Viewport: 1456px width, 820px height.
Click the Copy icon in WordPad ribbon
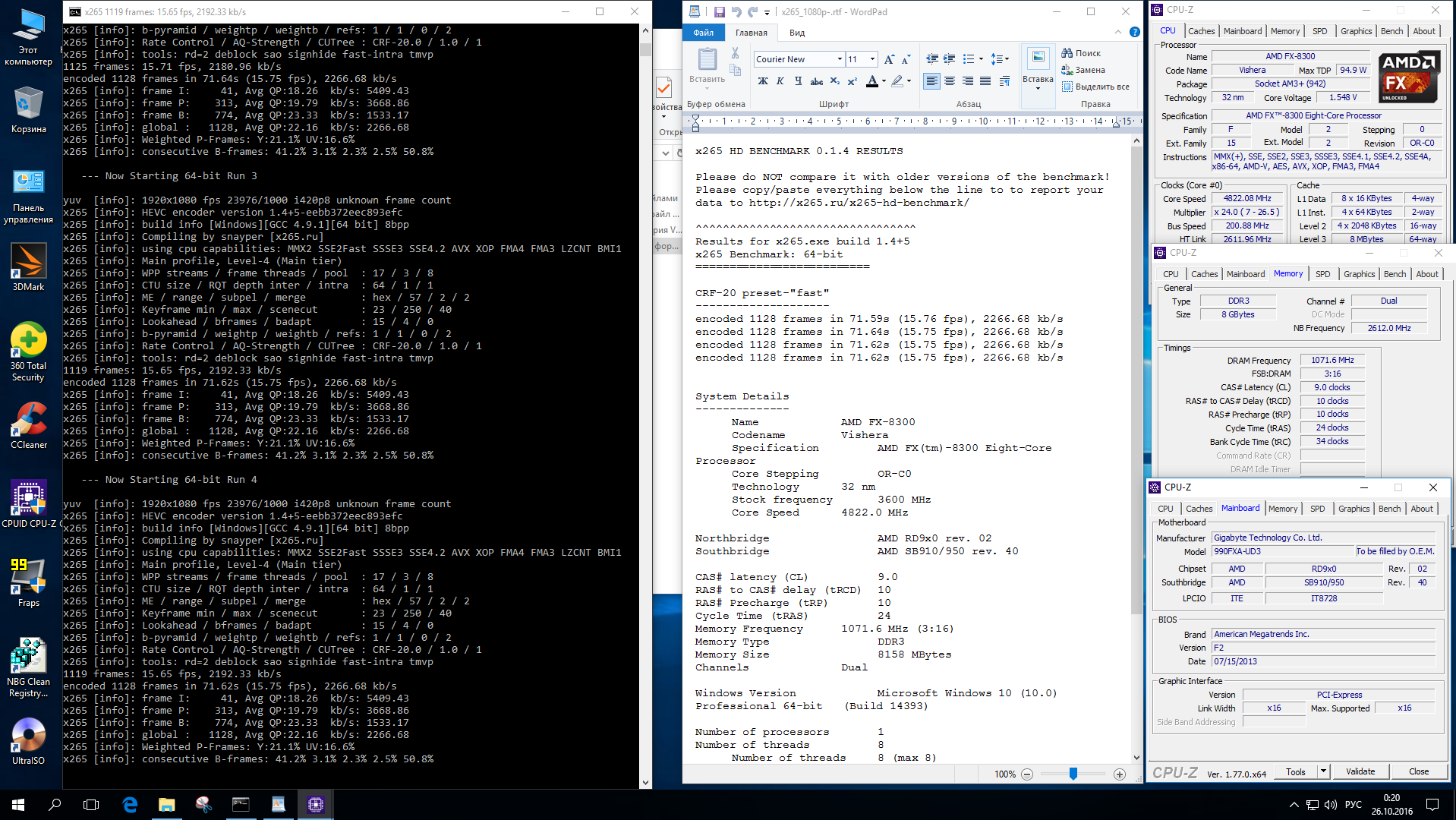point(735,70)
